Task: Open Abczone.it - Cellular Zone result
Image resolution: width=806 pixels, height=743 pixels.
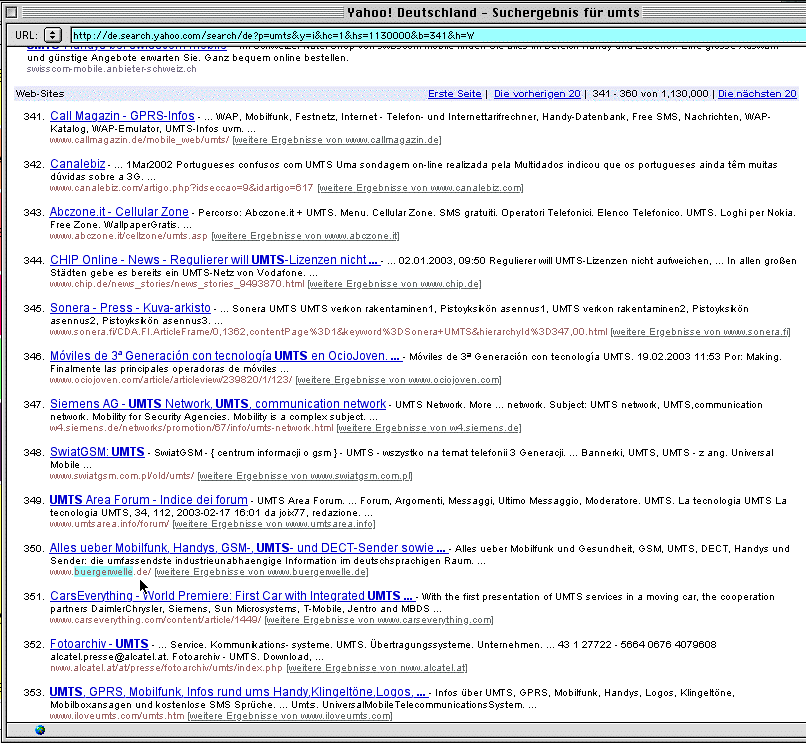Action: (x=119, y=212)
